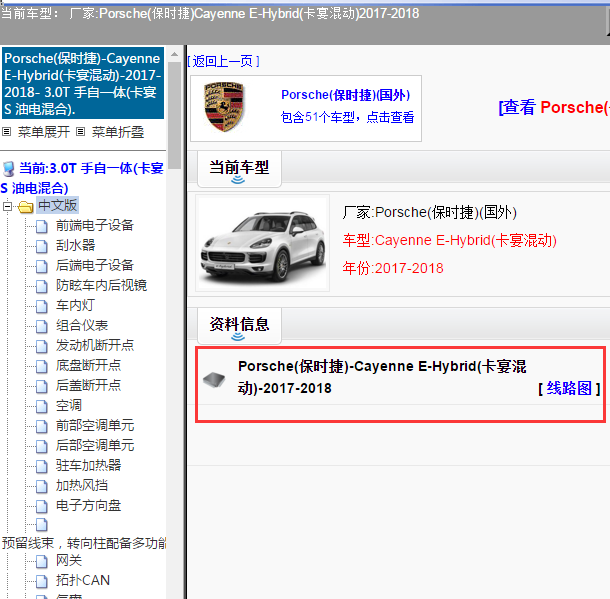The width and height of the screenshot is (610, 599).
Task: Open 驻车加热器 in the tree
Action: click(x=88, y=466)
